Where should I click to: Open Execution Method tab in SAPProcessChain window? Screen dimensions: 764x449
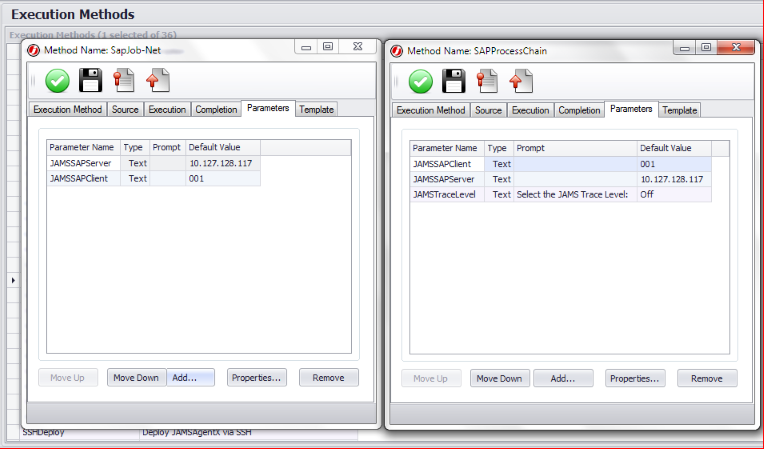pos(431,111)
